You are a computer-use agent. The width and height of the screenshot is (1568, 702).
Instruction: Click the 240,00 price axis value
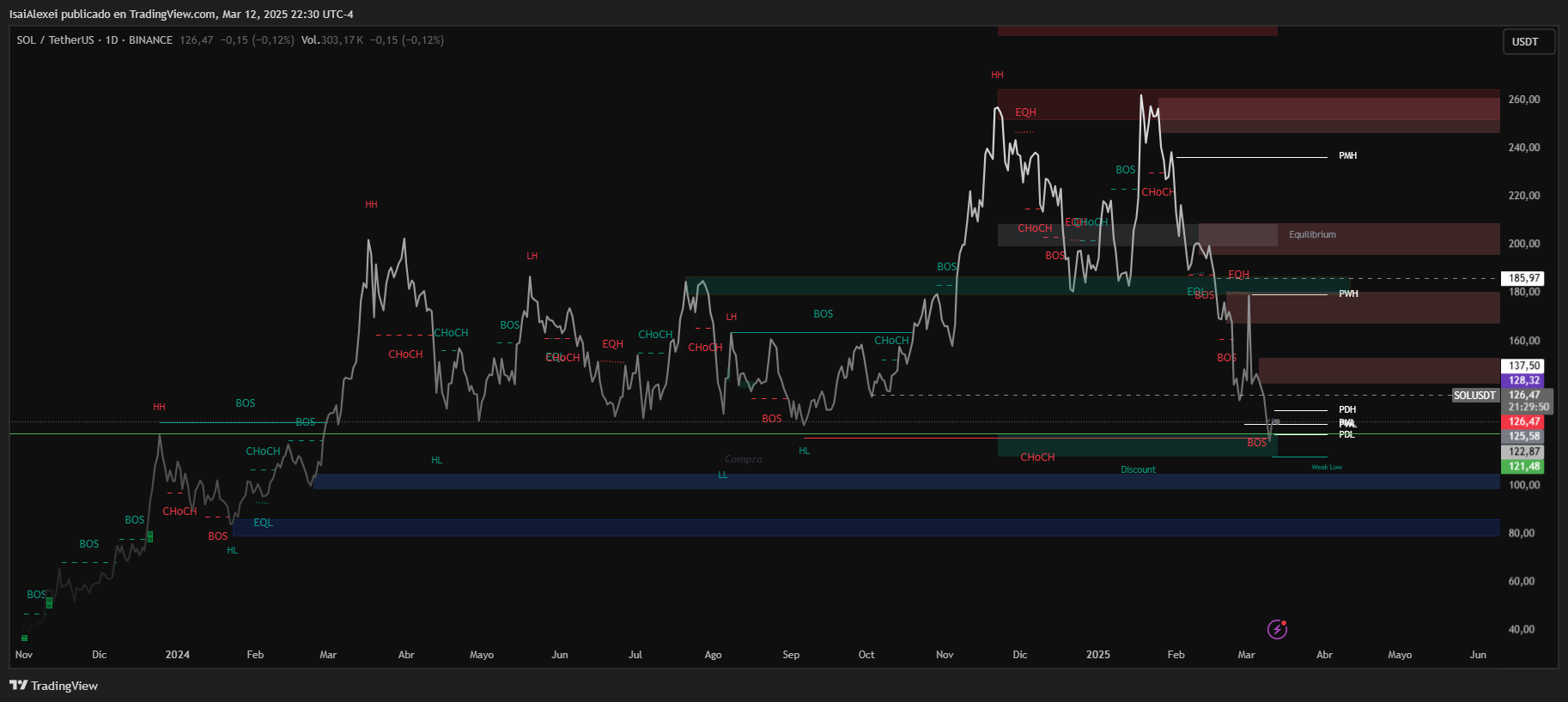coord(1523,148)
